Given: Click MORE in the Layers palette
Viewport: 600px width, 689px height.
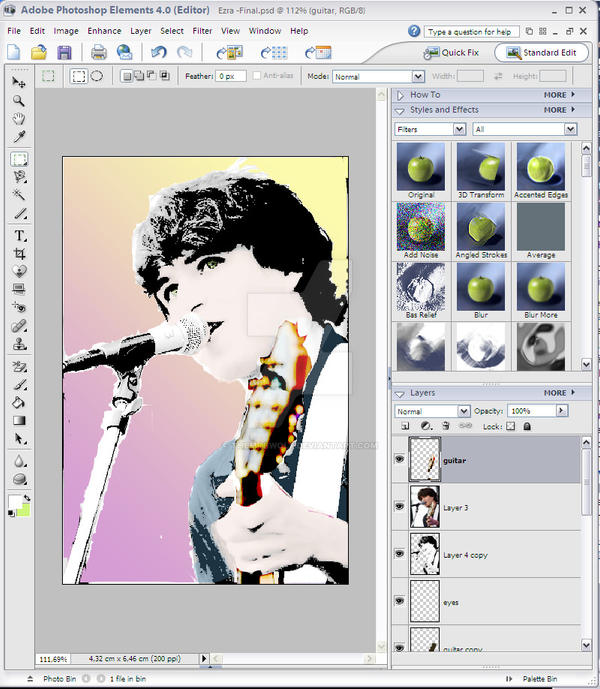Looking at the screenshot, I should (559, 393).
